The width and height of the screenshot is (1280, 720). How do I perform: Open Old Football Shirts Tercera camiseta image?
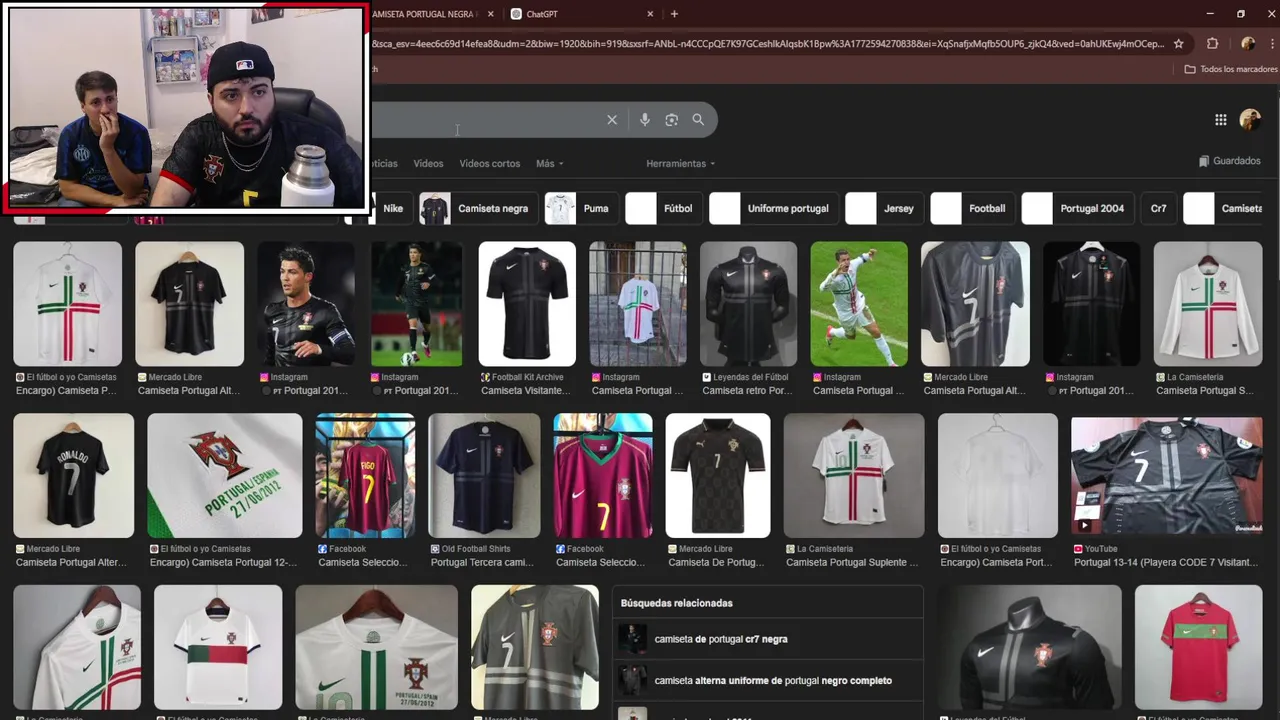(484, 476)
